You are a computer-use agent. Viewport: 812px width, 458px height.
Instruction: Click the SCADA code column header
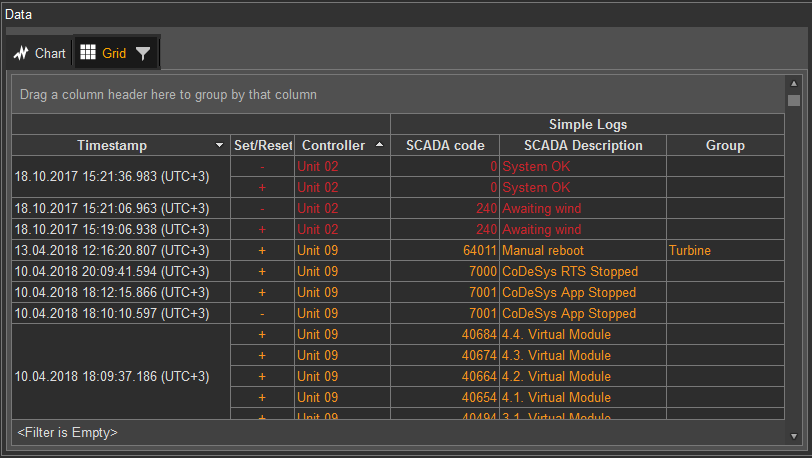444,145
